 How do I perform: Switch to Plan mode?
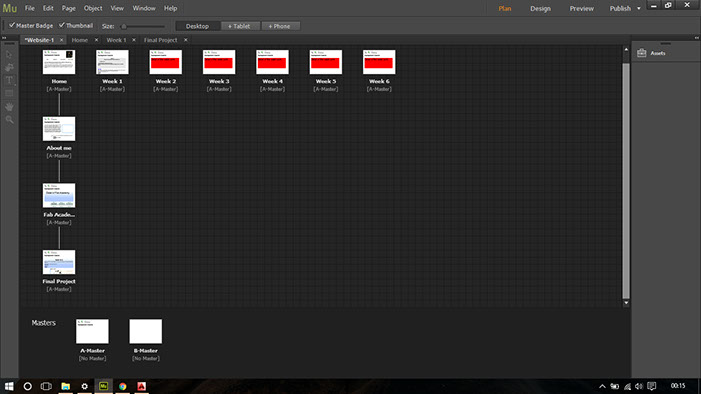click(505, 8)
